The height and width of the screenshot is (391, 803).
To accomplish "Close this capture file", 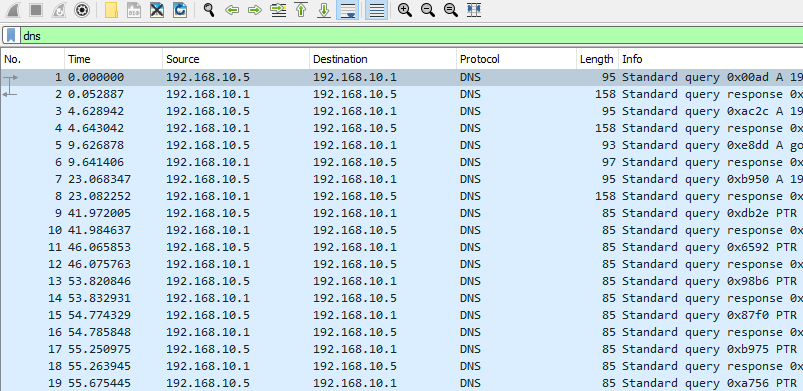I will [157, 10].
